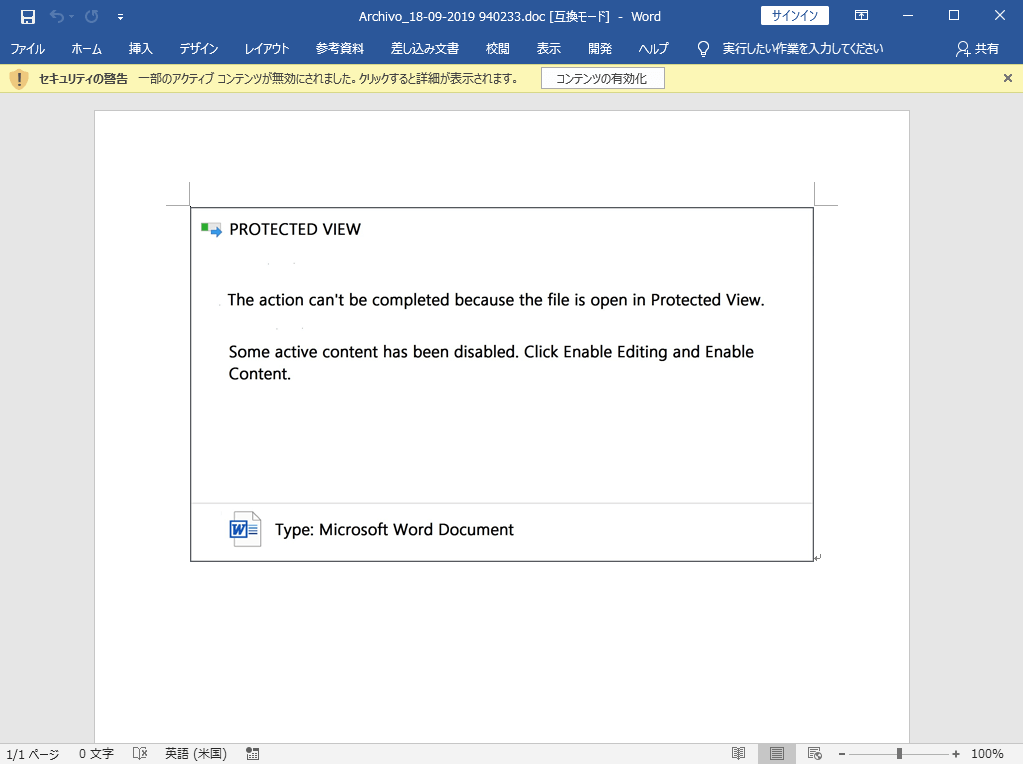
Task: Click the zoom slider handle
Action: tap(899, 754)
